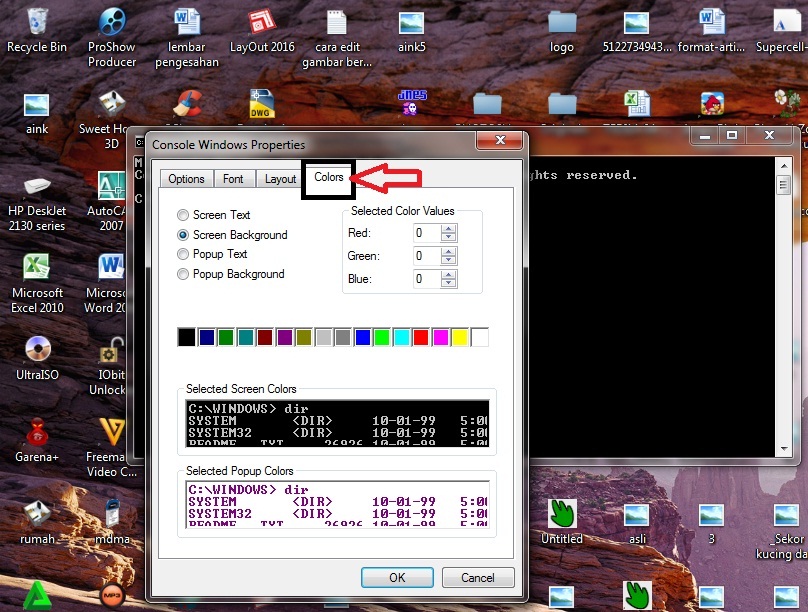Screen dimensions: 808x612
Task: Choose the Popup Background radio option
Action: pyautogui.click(x=183, y=274)
